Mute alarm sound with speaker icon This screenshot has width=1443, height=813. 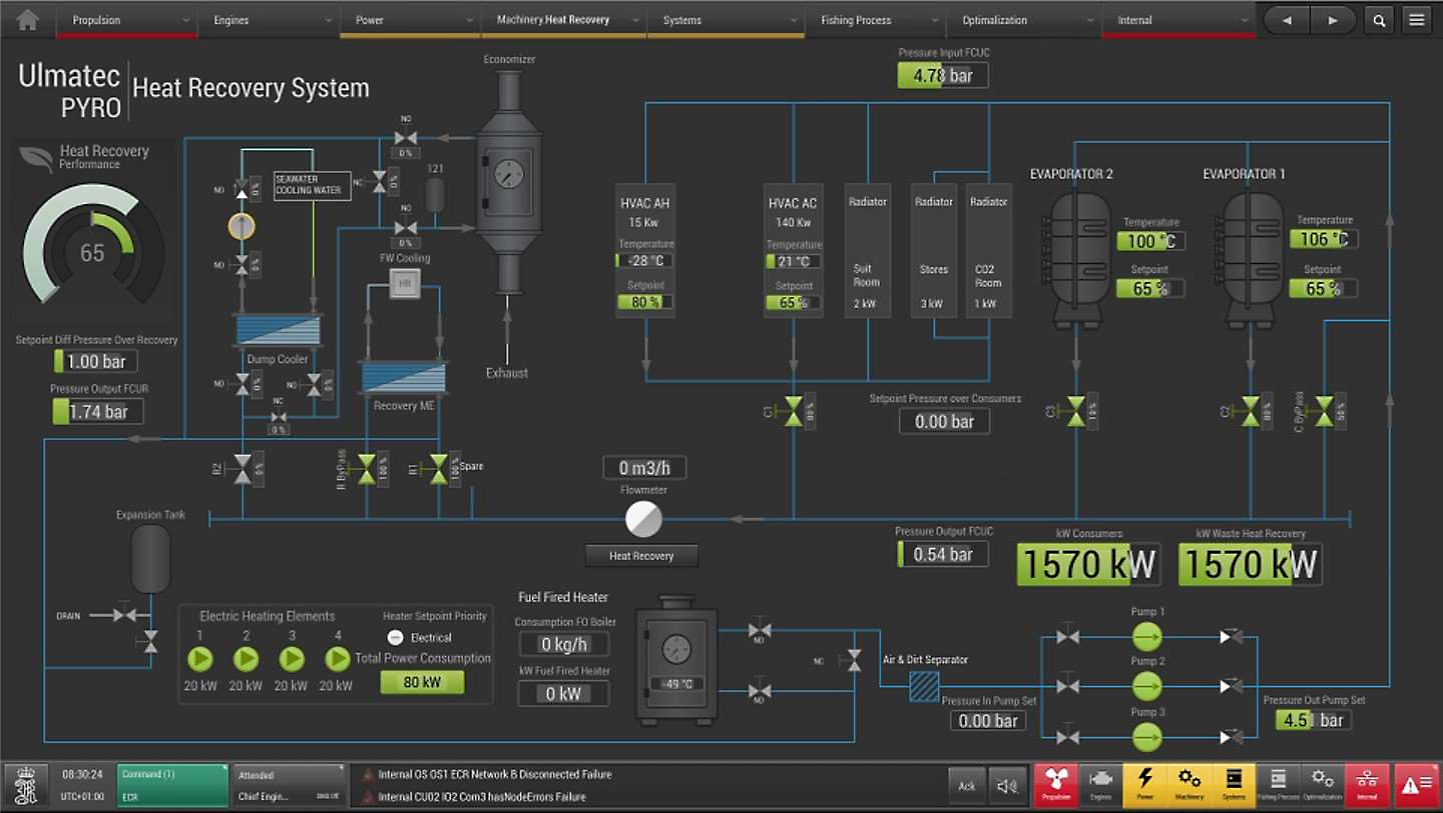point(1007,786)
